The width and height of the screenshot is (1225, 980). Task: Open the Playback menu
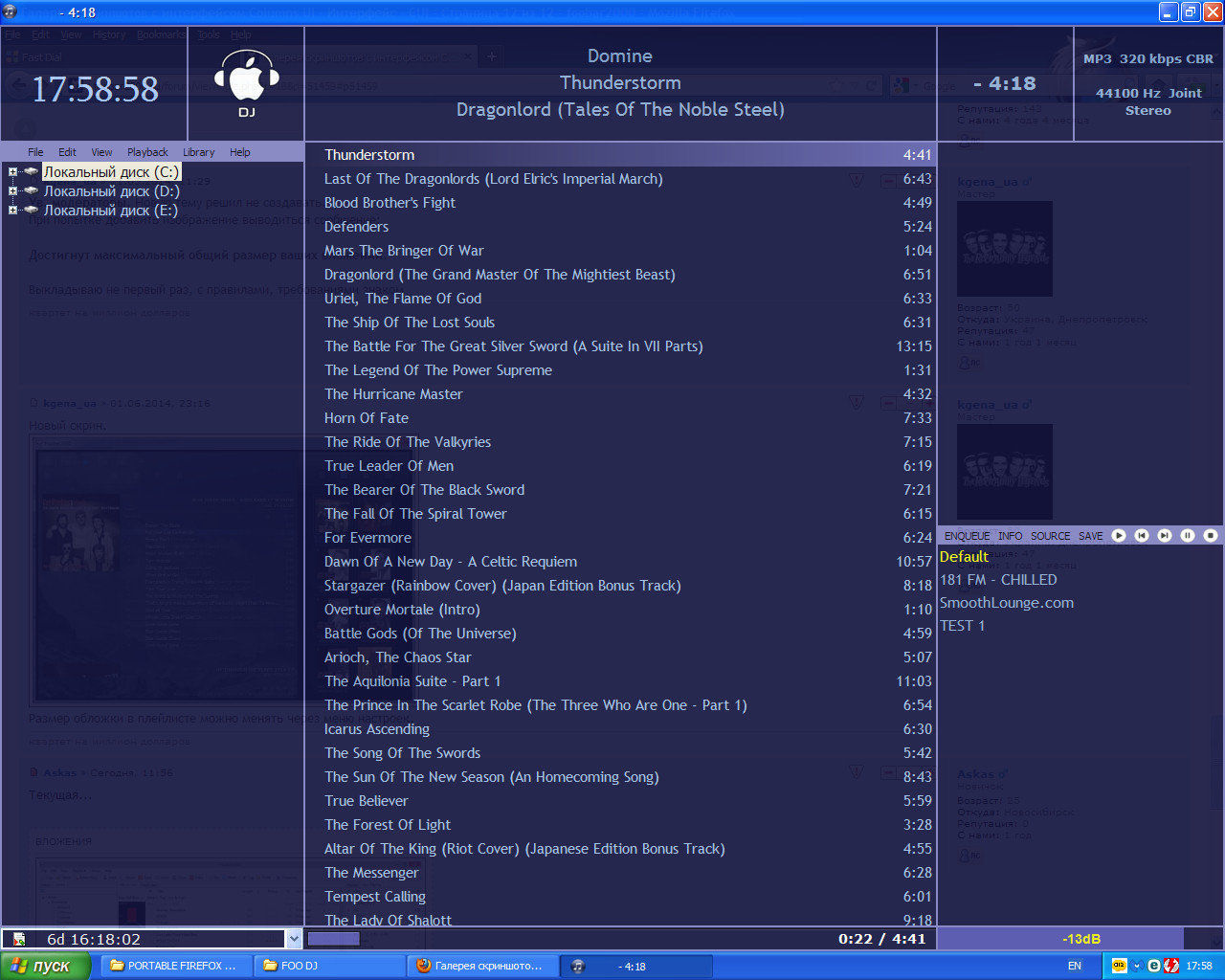[147, 152]
